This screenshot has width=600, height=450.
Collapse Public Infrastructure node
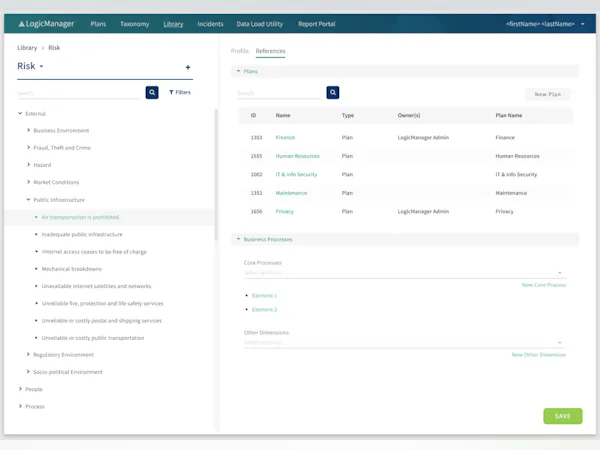point(28,199)
